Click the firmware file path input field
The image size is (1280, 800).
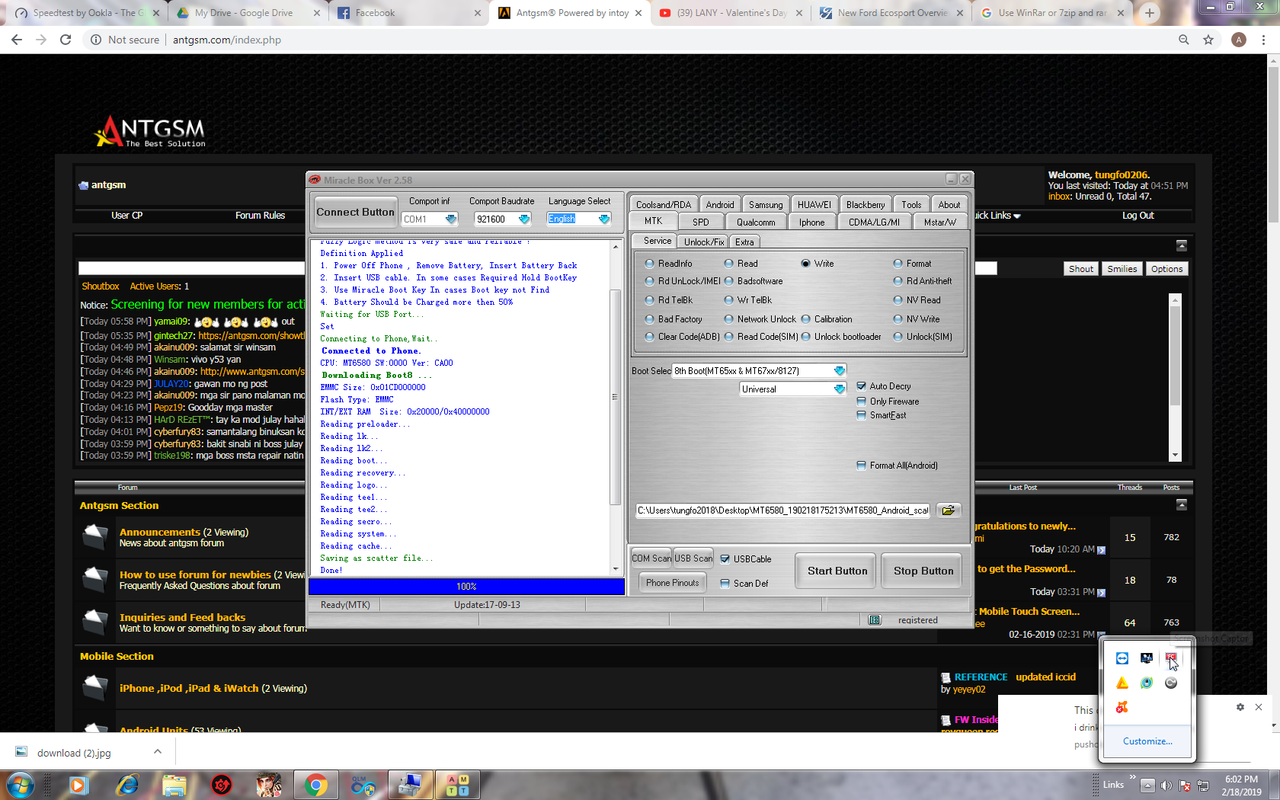click(783, 510)
